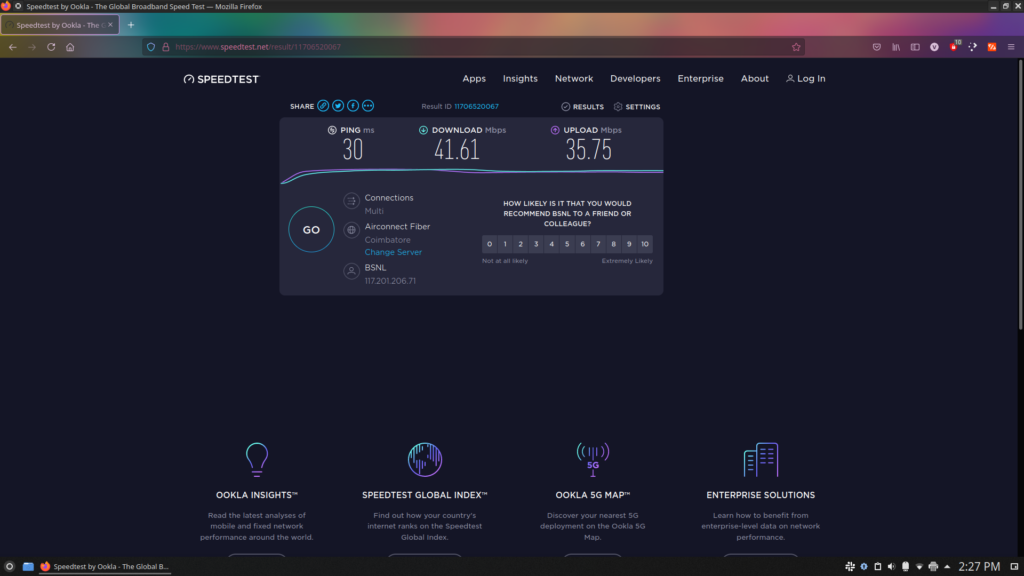1024x576 pixels.
Task: Share the result on Twitter
Action: [x=338, y=106]
